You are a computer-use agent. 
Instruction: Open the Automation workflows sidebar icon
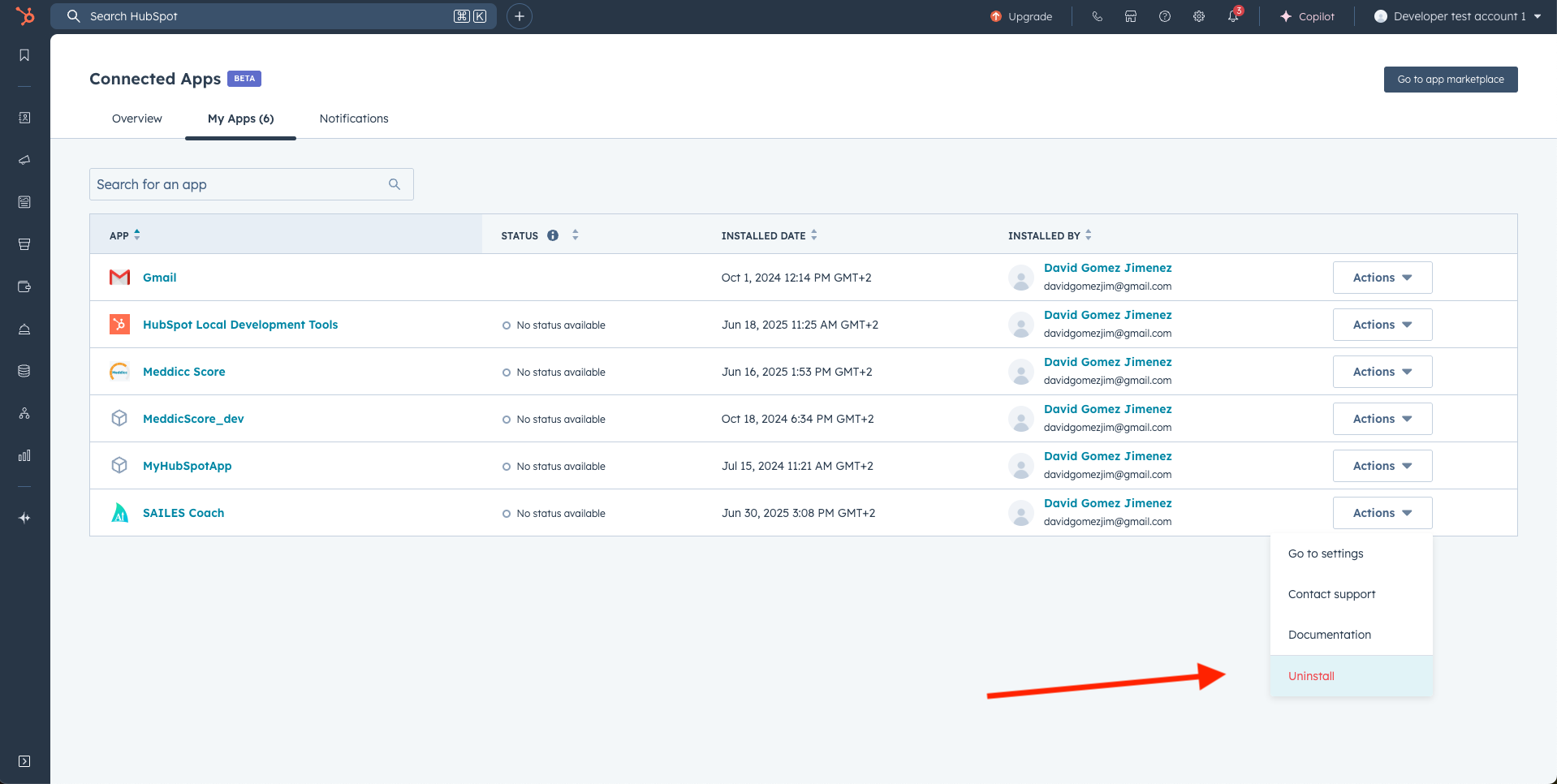(x=24, y=413)
